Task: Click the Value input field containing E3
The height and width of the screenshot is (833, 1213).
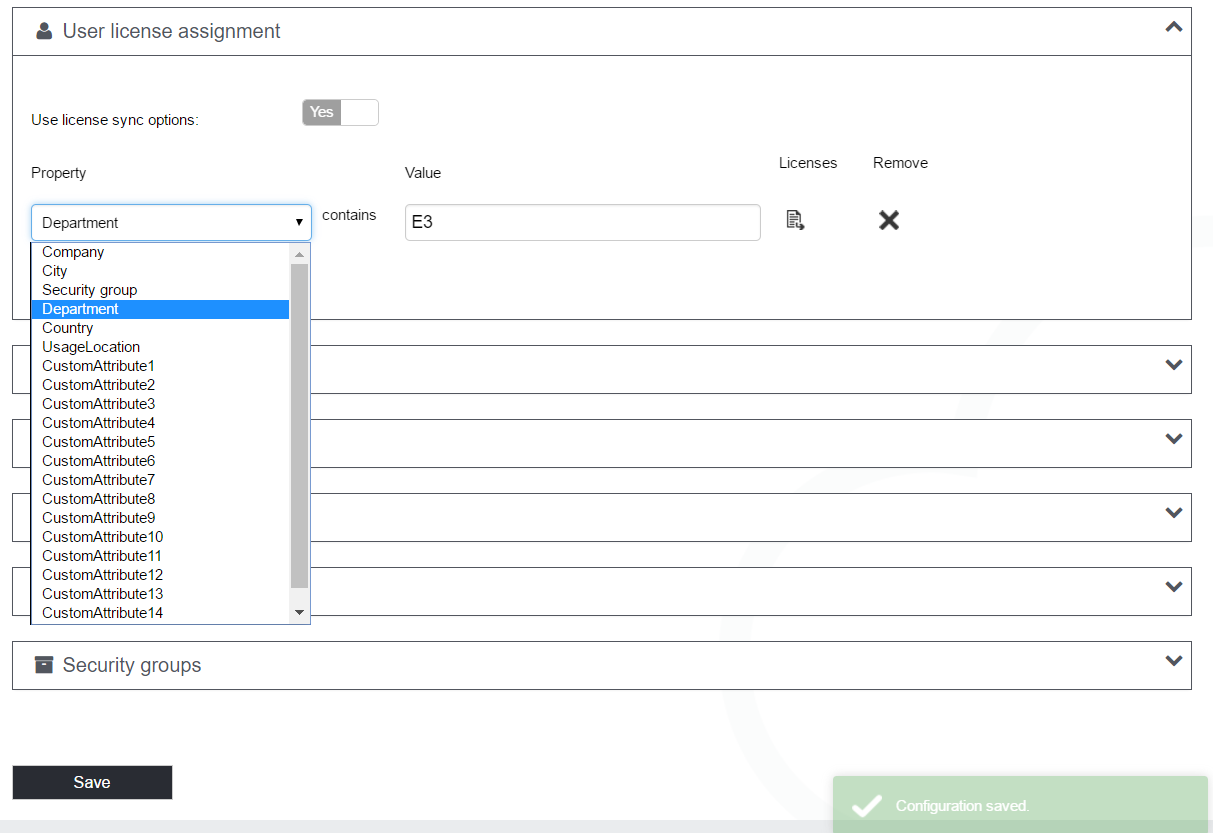Action: click(x=582, y=223)
